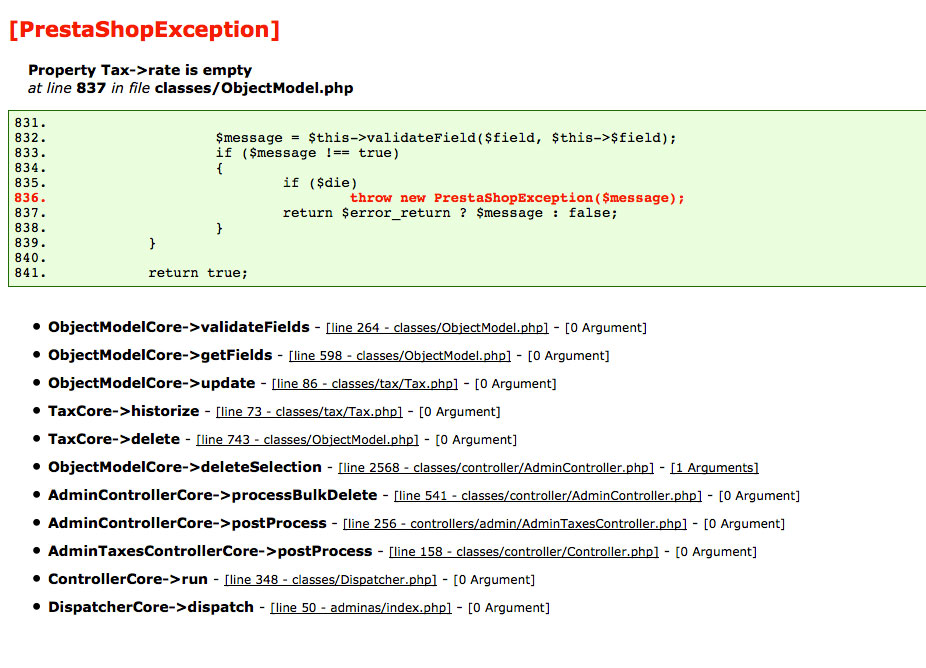The width and height of the screenshot is (926, 668).
Task: Click the line number 837 in the header
Action: click(91, 88)
